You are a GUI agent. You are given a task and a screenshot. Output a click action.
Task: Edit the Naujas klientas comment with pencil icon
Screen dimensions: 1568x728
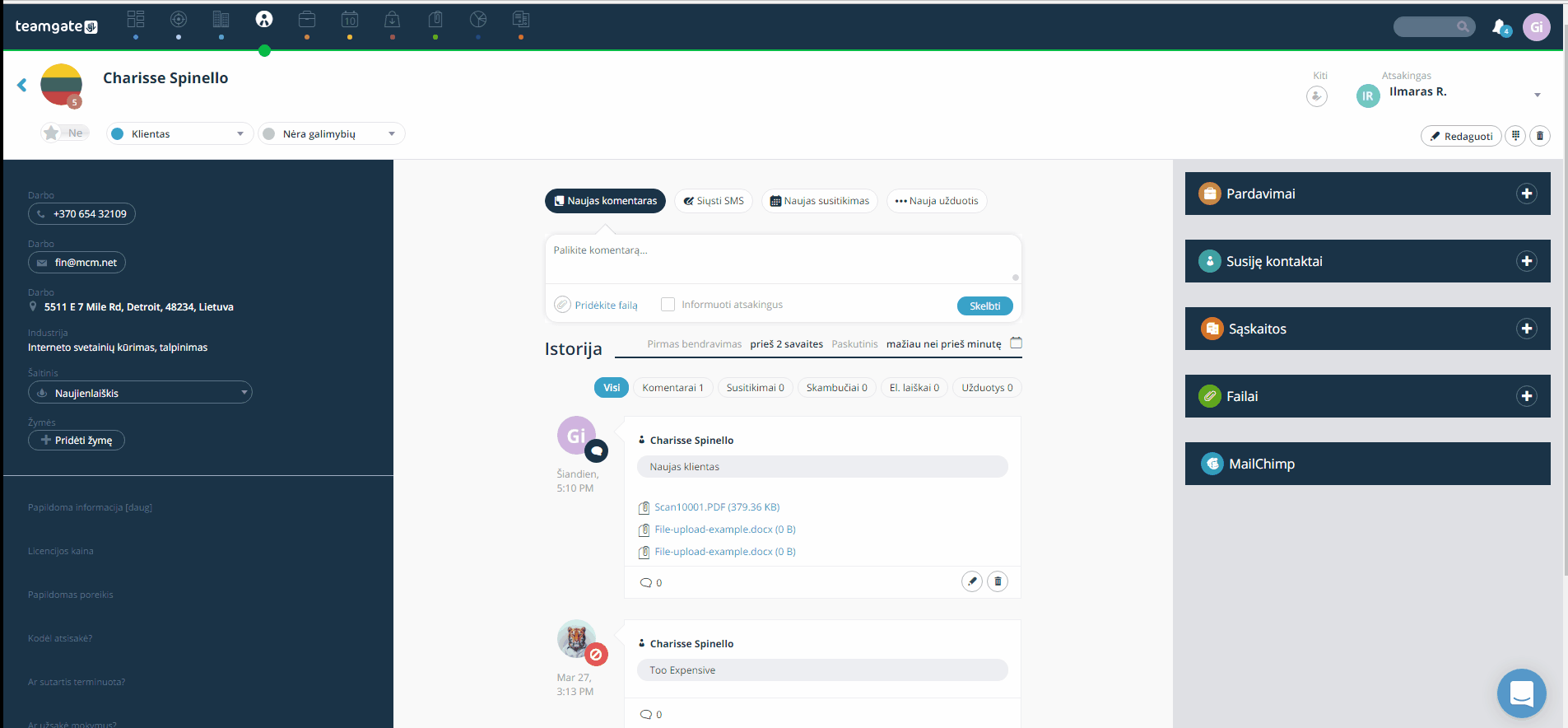tap(972, 581)
